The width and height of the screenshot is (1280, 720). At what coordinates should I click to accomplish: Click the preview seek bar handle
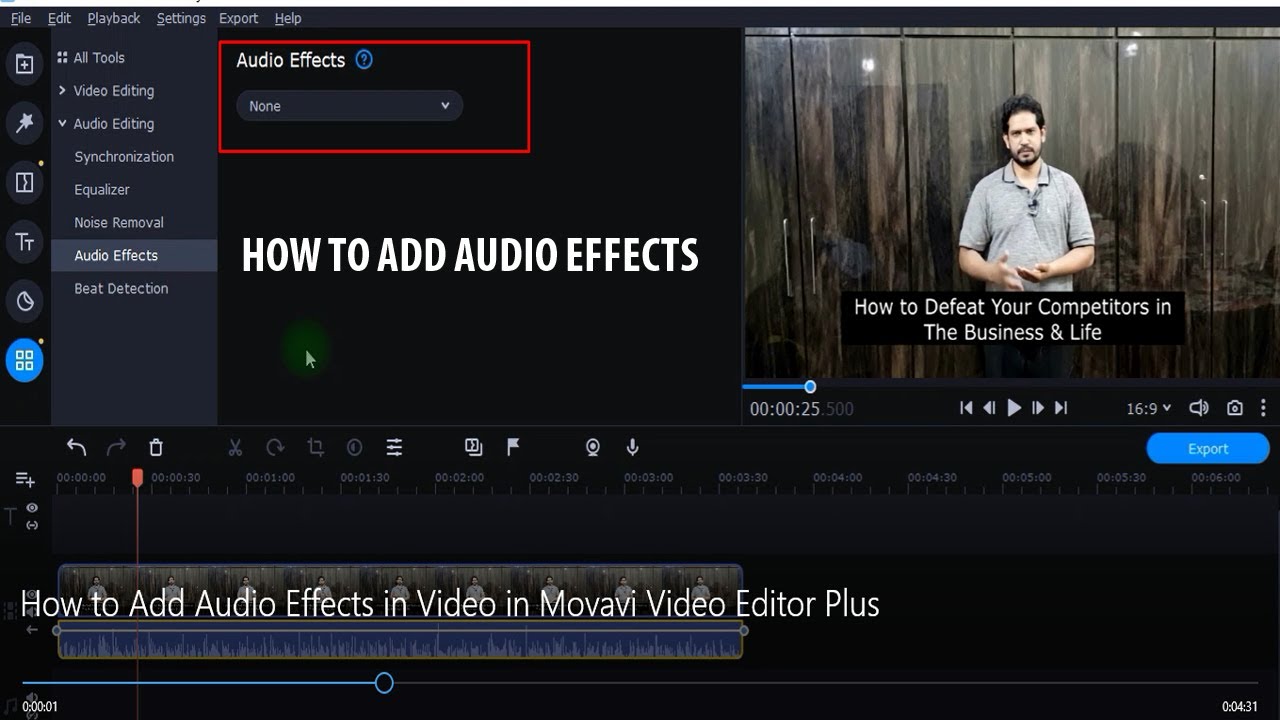pyautogui.click(x=810, y=387)
